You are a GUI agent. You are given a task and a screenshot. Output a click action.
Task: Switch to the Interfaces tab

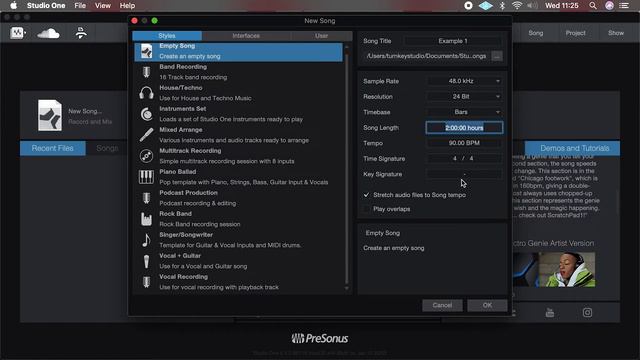(x=246, y=36)
